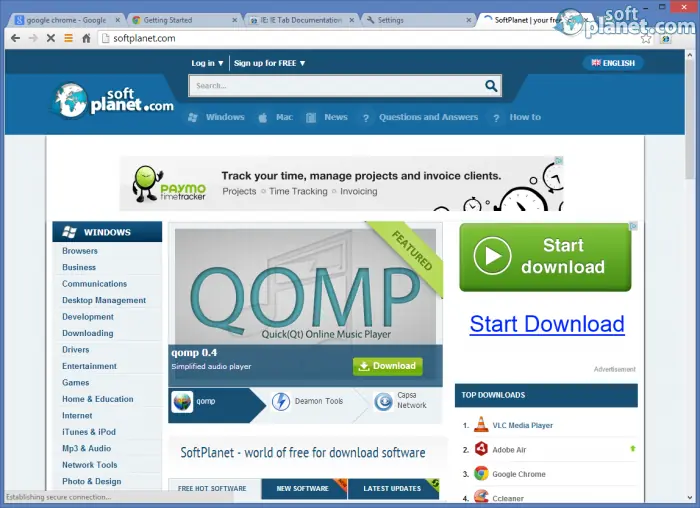Click the QOMP featured banner image
Viewport: 700px width, 508px height.
(x=305, y=287)
